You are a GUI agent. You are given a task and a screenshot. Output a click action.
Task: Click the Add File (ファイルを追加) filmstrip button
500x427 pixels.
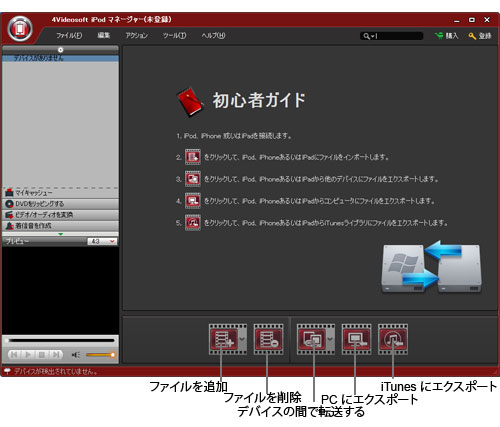click(x=224, y=339)
